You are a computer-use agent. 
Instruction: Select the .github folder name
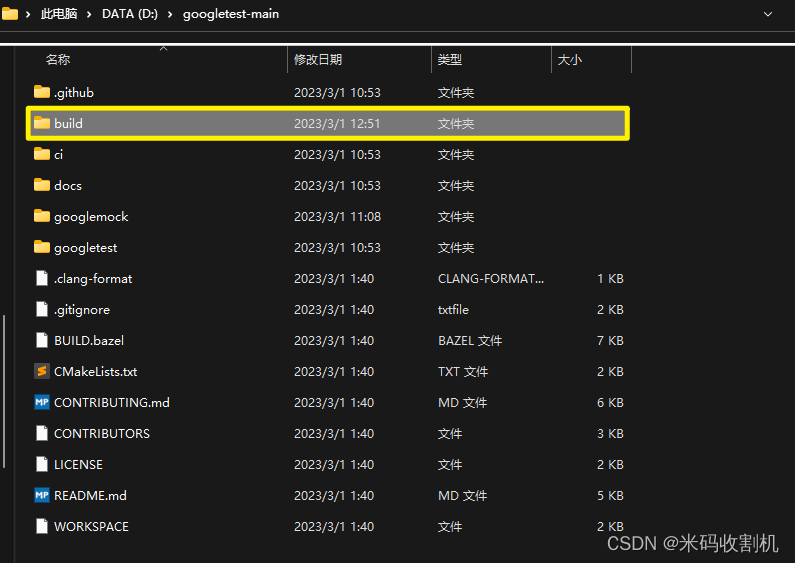74,92
